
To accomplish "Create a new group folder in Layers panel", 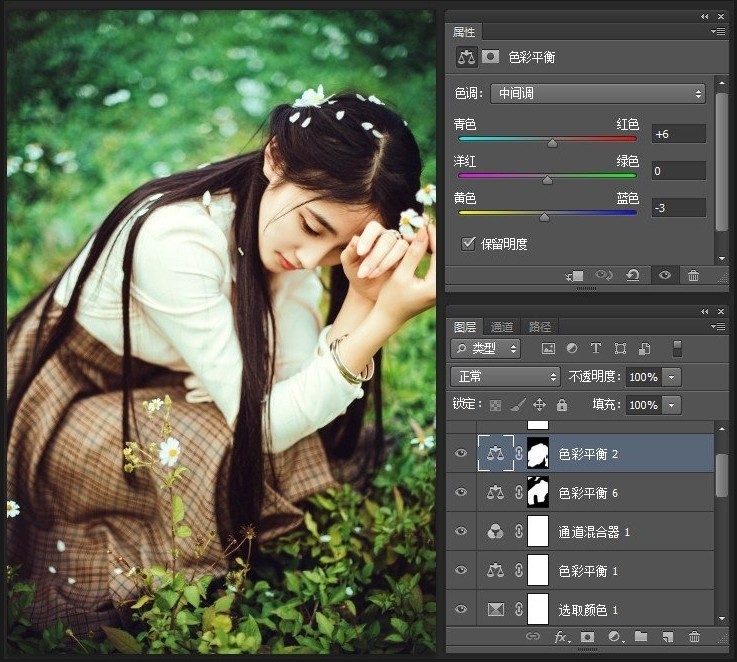I will pyautogui.click(x=641, y=636).
